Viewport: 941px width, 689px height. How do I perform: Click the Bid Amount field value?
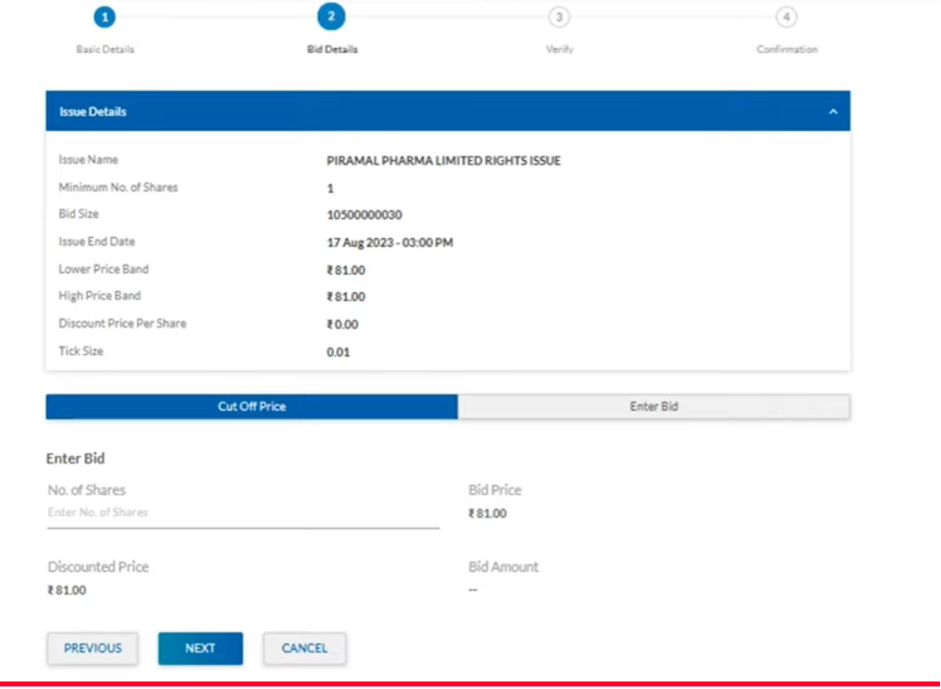473,590
